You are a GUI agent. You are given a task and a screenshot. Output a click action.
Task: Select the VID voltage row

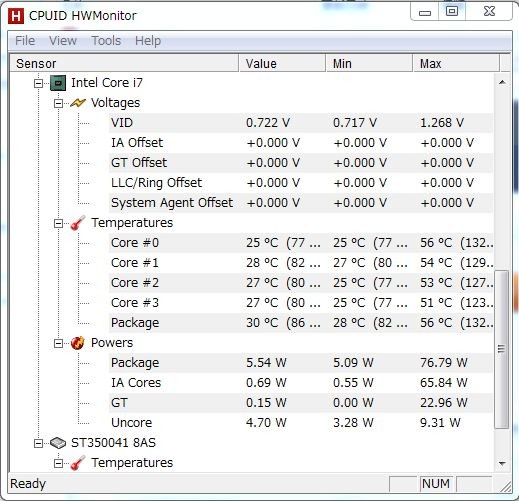(301, 123)
